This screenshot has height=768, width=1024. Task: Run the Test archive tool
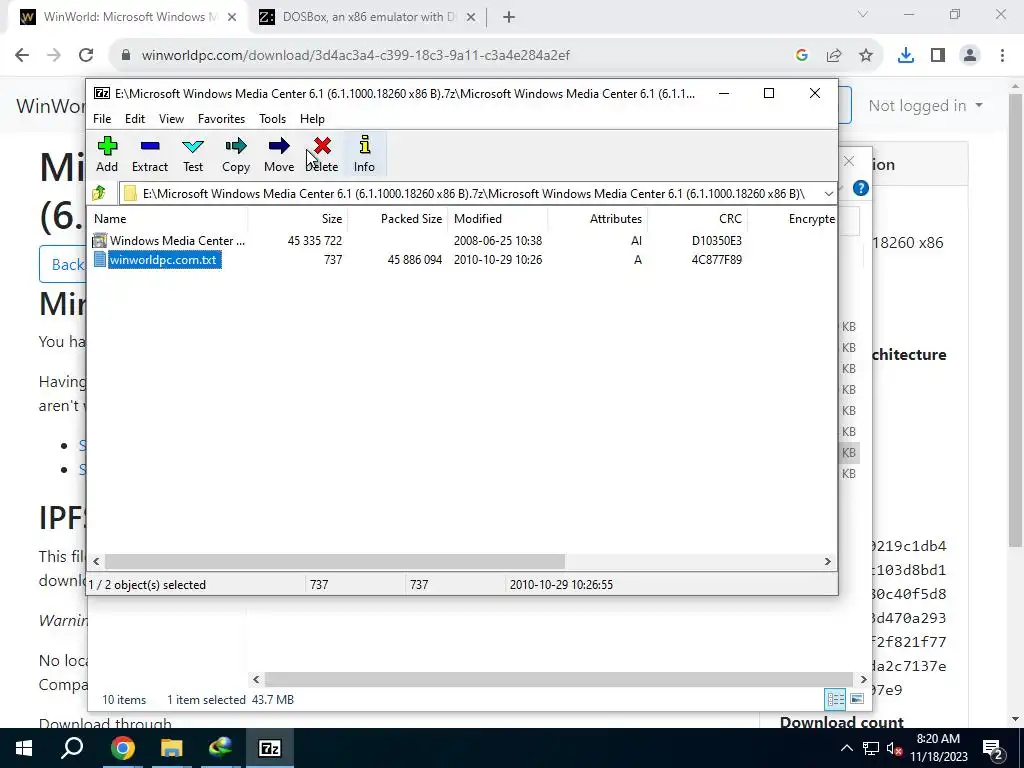tap(193, 154)
